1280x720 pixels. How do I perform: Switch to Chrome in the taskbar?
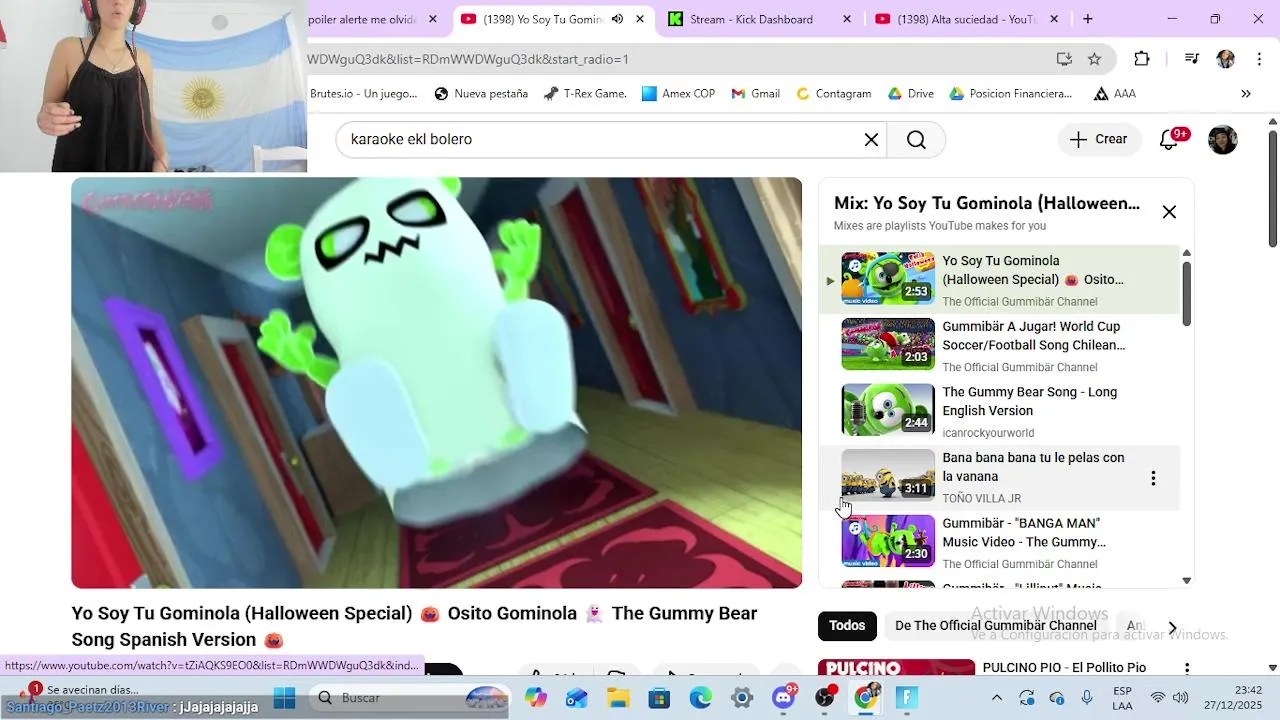tap(866, 697)
